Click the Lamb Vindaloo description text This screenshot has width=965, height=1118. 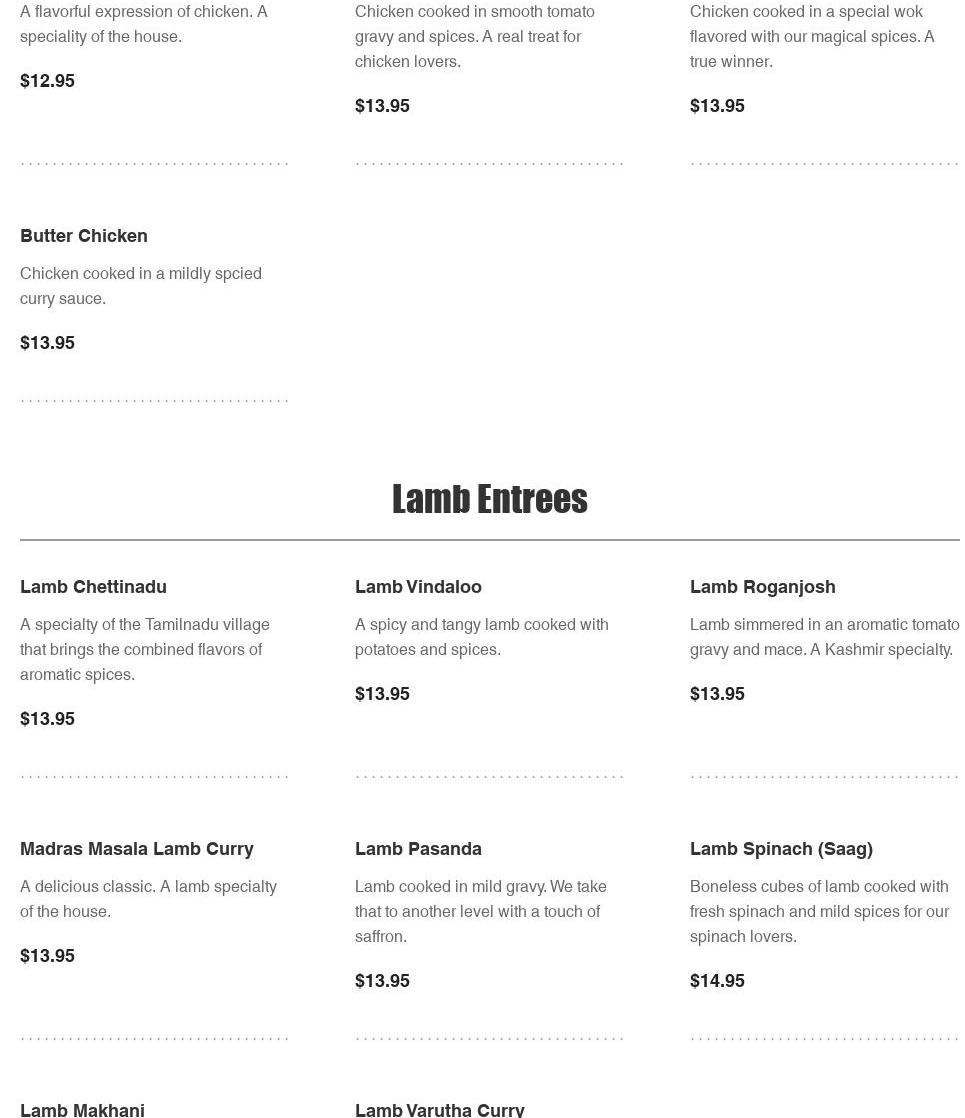481,637
